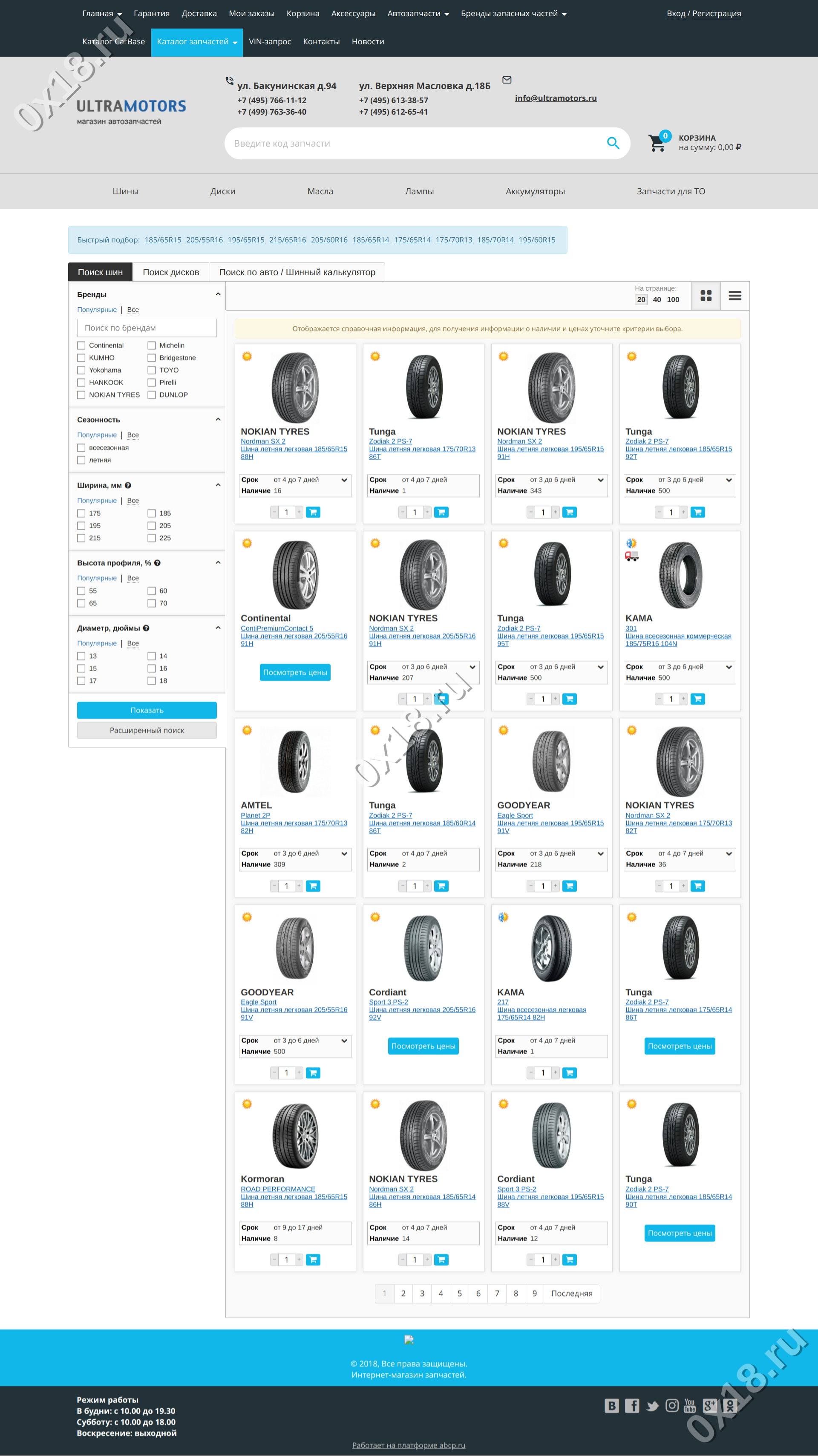The height and width of the screenshot is (1456, 818).
Task: Click help icon next to Ширина, мм
Action: click(x=128, y=485)
